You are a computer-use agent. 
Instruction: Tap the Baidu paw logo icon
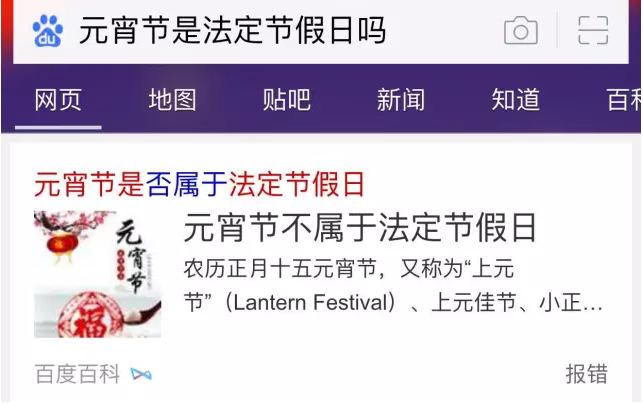pos(48,31)
